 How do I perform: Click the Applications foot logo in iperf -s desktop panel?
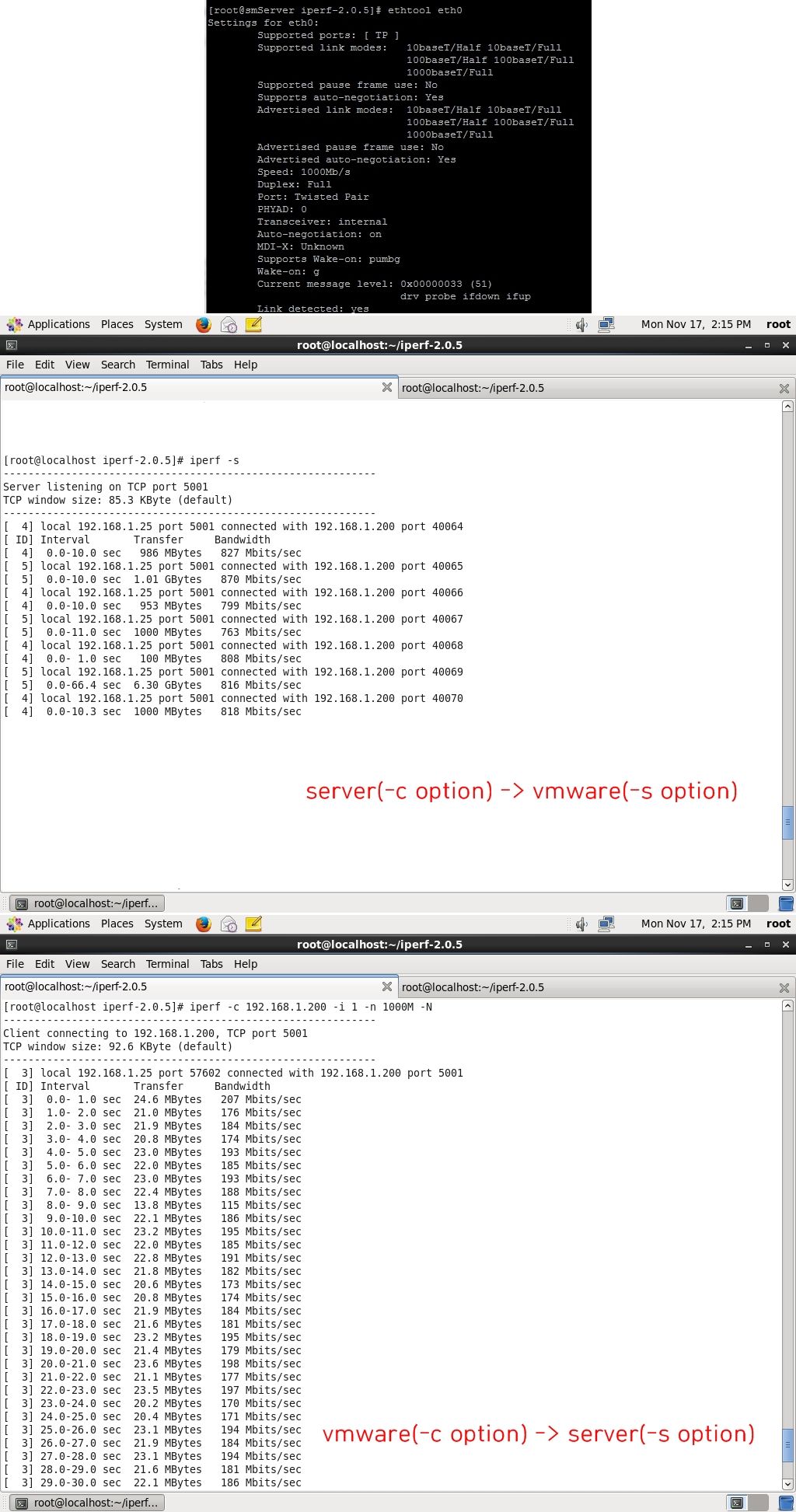pyautogui.click(x=15, y=325)
